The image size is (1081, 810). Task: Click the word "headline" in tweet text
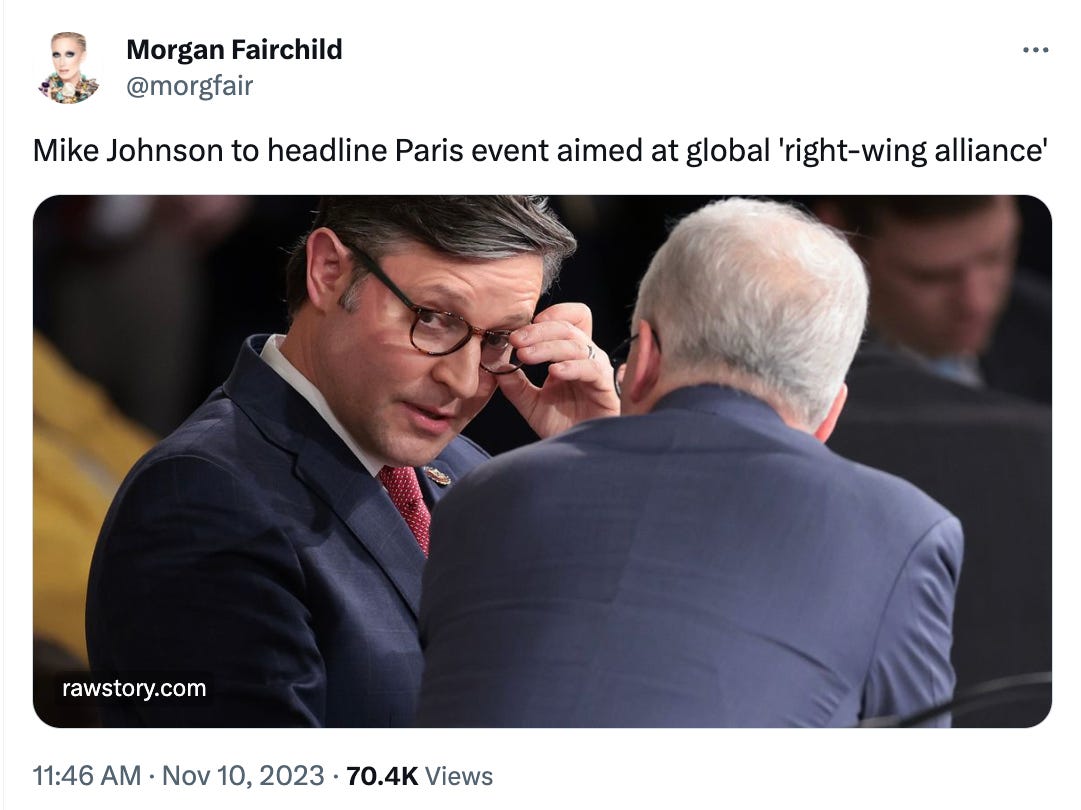click(x=327, y=150)
